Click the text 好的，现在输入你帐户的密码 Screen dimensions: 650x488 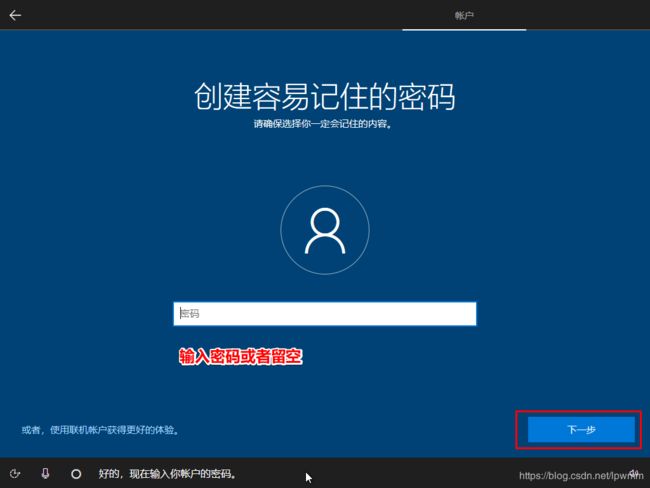pyautogui.click(x=167, y=473)
